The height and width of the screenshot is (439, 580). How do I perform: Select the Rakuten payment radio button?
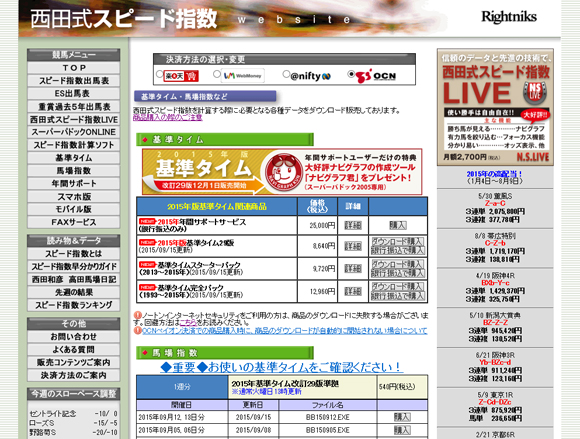[x=159, y=74]
